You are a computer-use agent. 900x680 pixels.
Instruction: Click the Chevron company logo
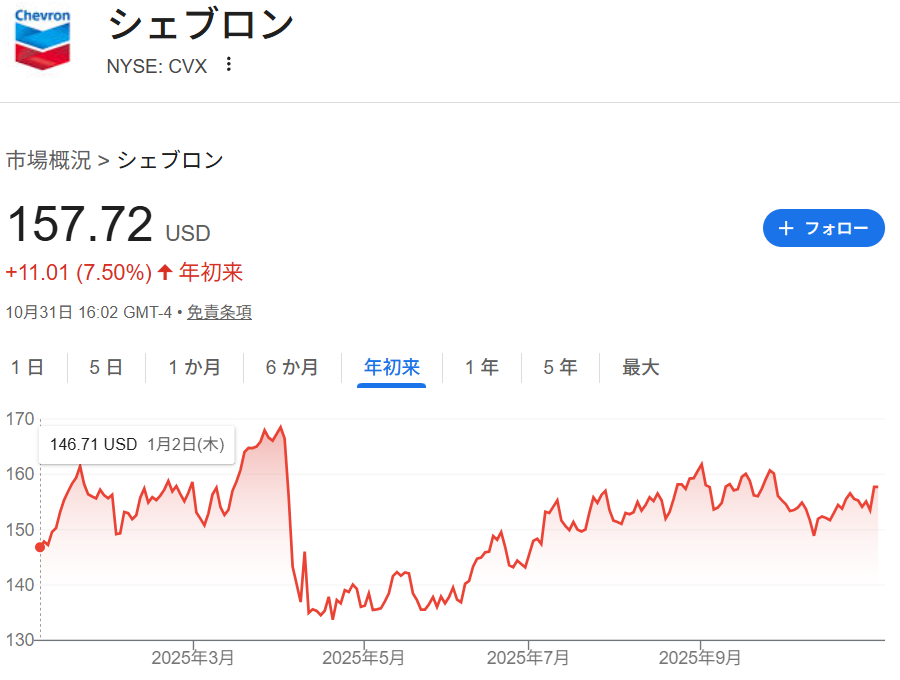(x=42, y=40)
